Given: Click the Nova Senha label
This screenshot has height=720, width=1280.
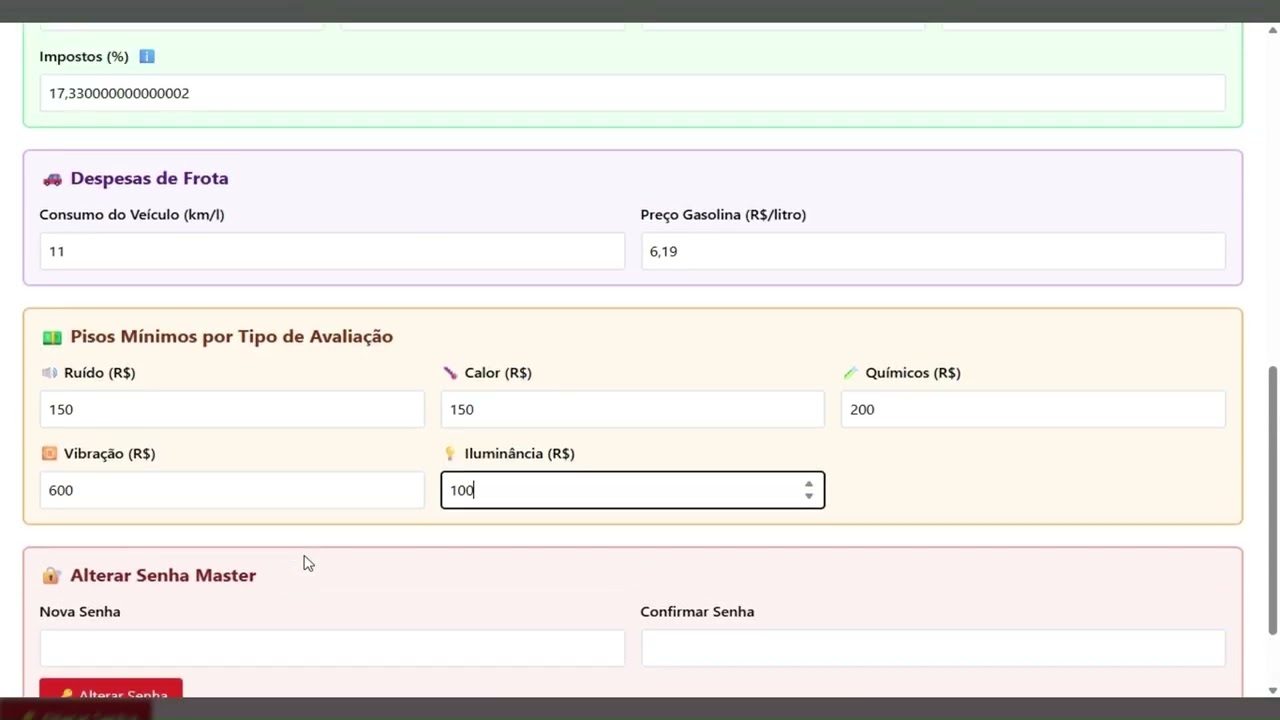Looking at the screenshot, I should point(80,612).
